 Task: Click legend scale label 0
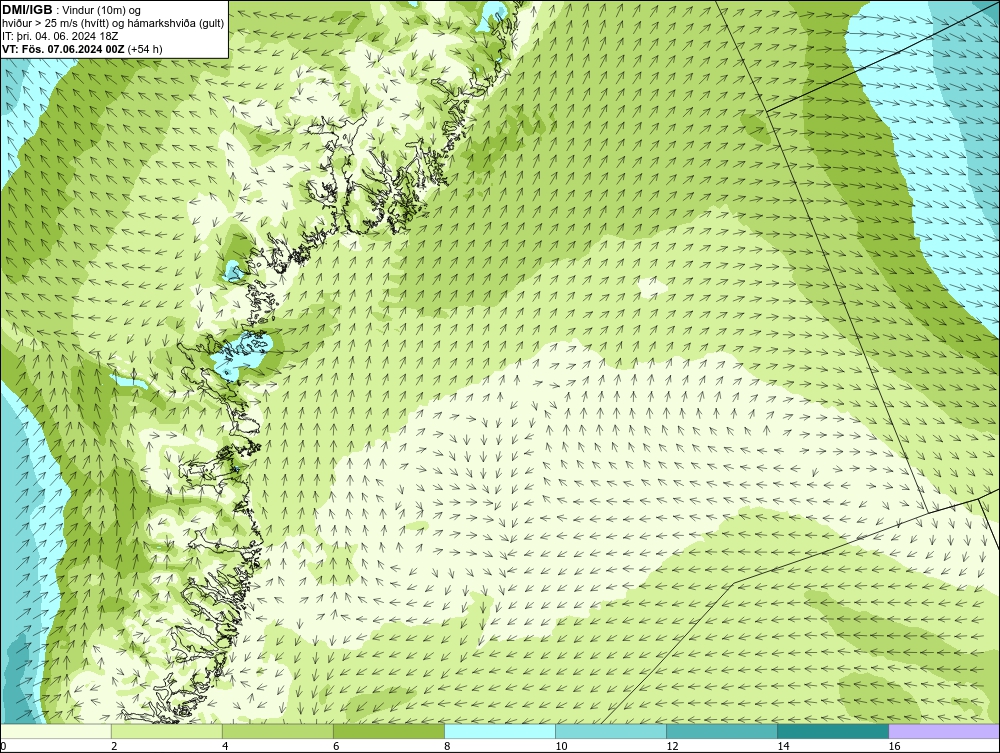click(x=3, y=746)
